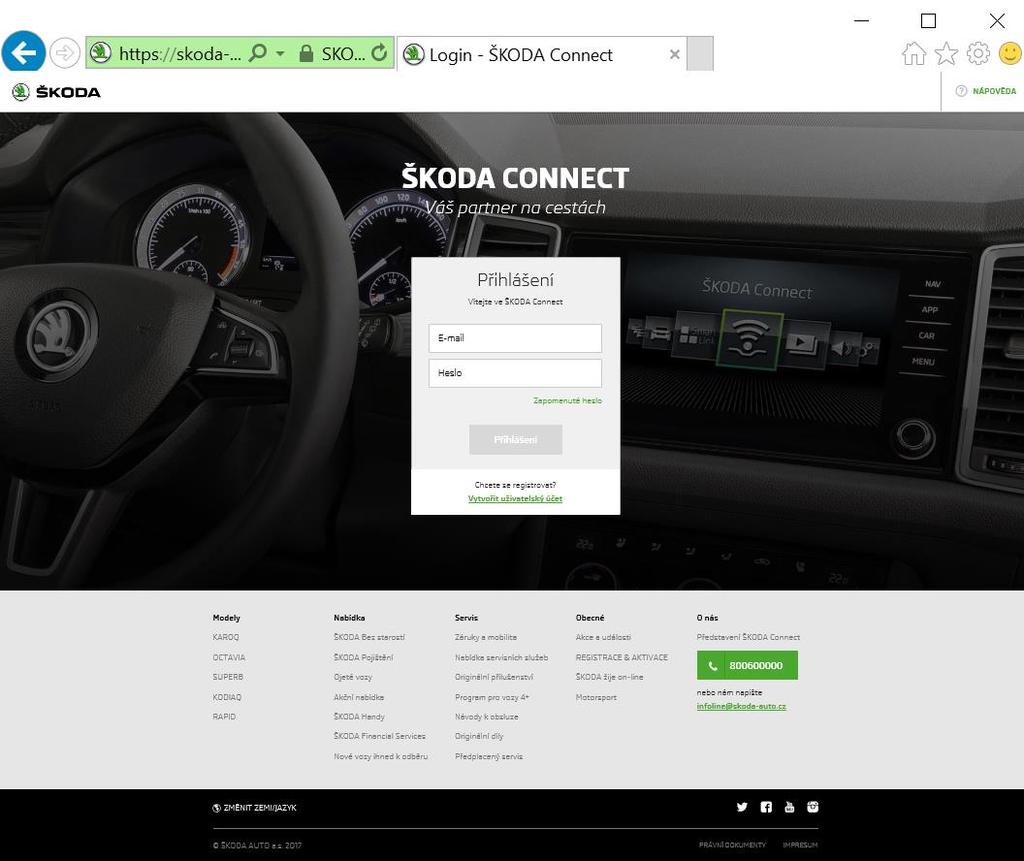Open the KAROQ model link
Screen dimensions: 1024x861
pyautogui.click(x=226, y=637)
